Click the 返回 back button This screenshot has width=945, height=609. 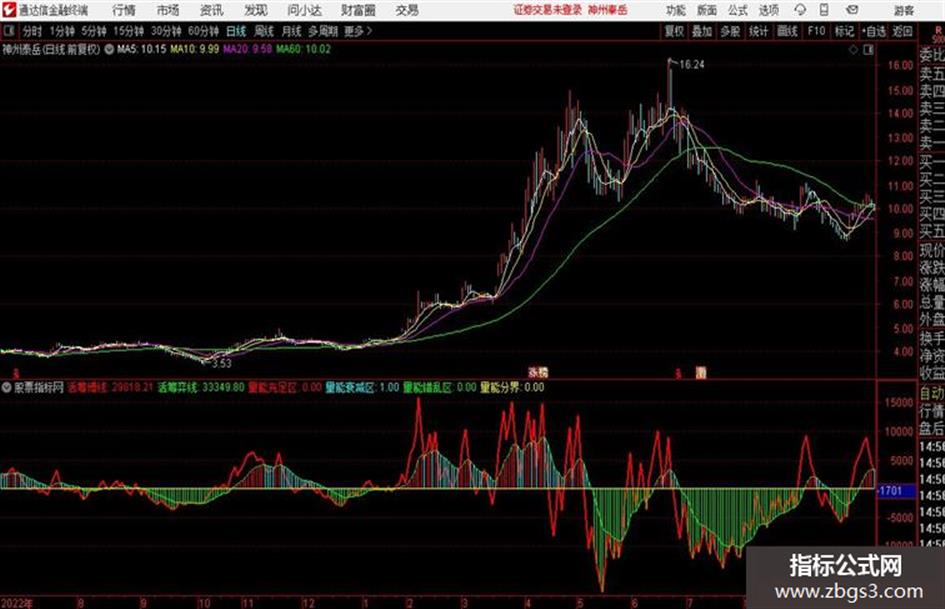tap(902, 31)
